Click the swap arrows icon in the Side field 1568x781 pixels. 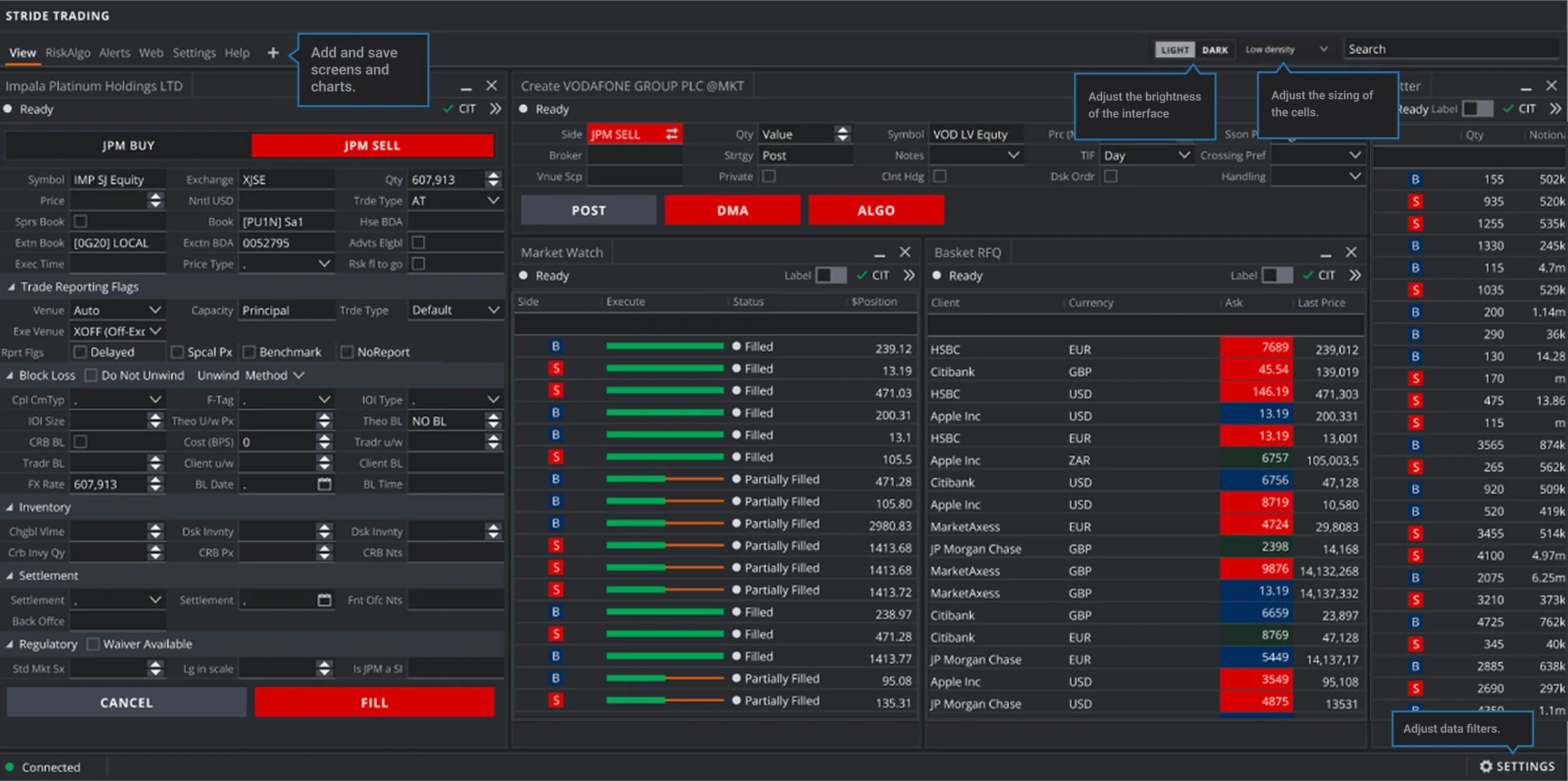pyautogui.click(x=672, y=134)
